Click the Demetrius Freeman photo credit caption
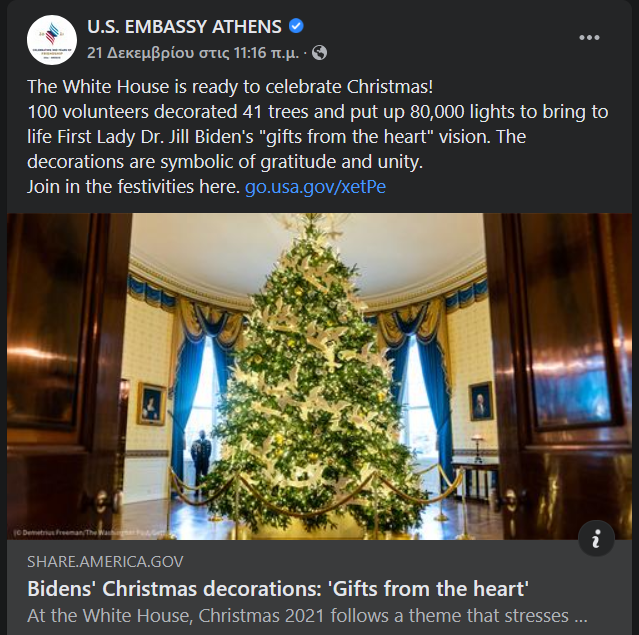639x635 pixels. (88, 532)
